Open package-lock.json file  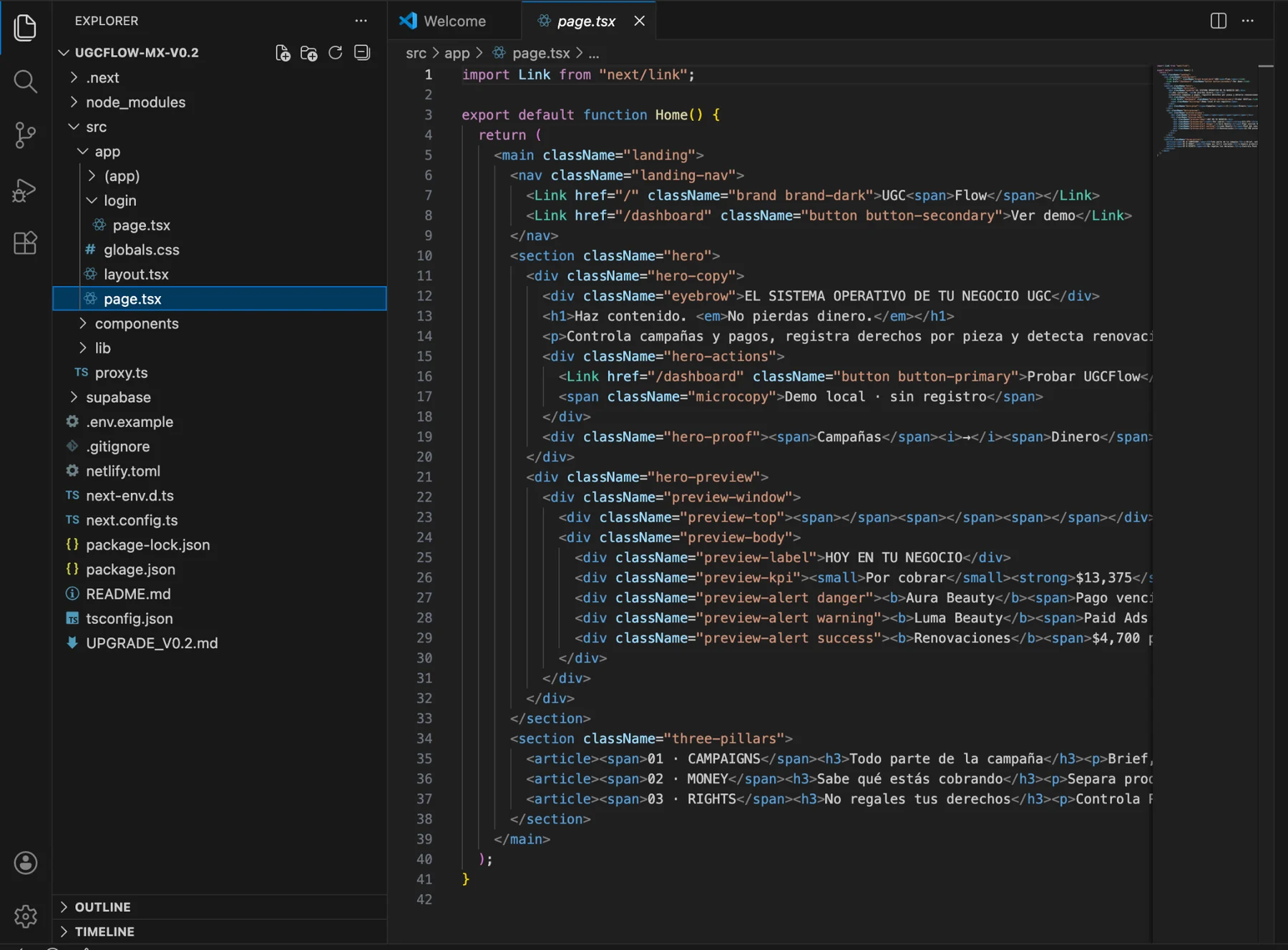click(x=220, y=545)
